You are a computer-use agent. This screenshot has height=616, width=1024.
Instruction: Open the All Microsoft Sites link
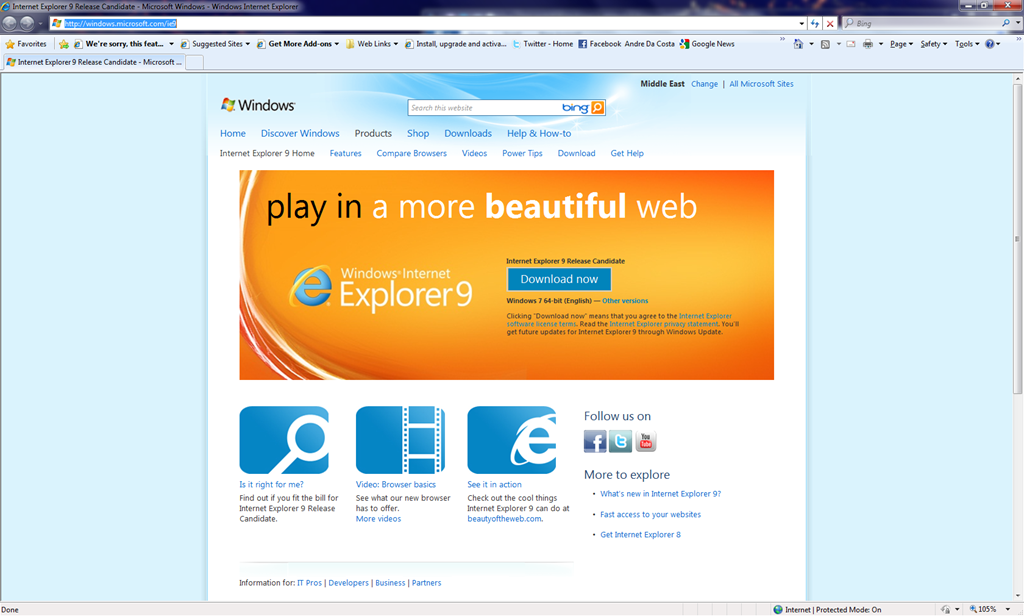(761, 84)
